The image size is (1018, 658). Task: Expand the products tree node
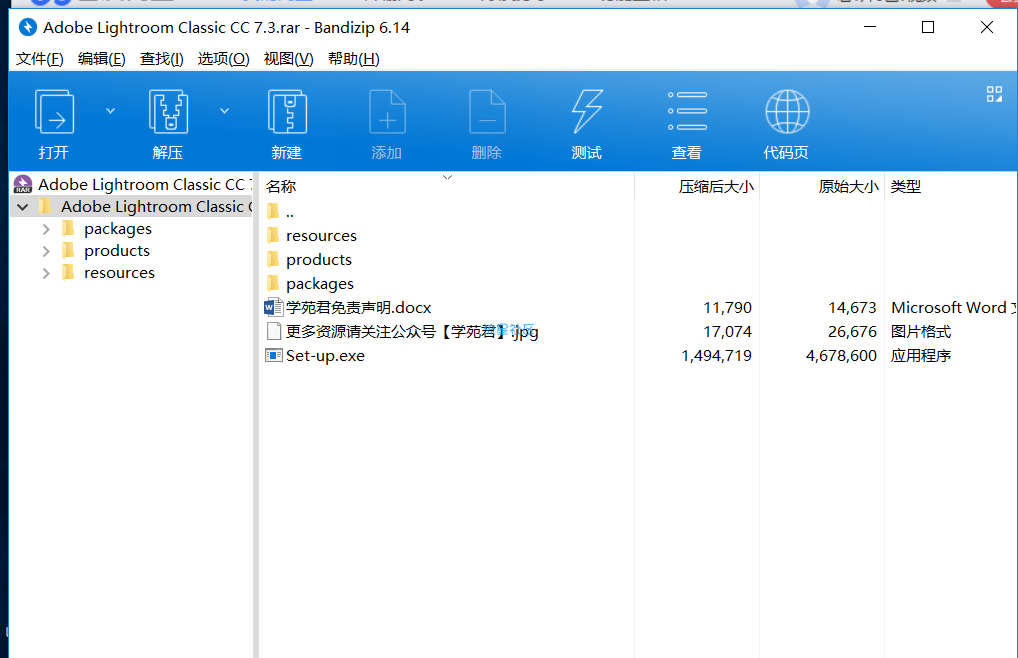click(x=46, y=251)
